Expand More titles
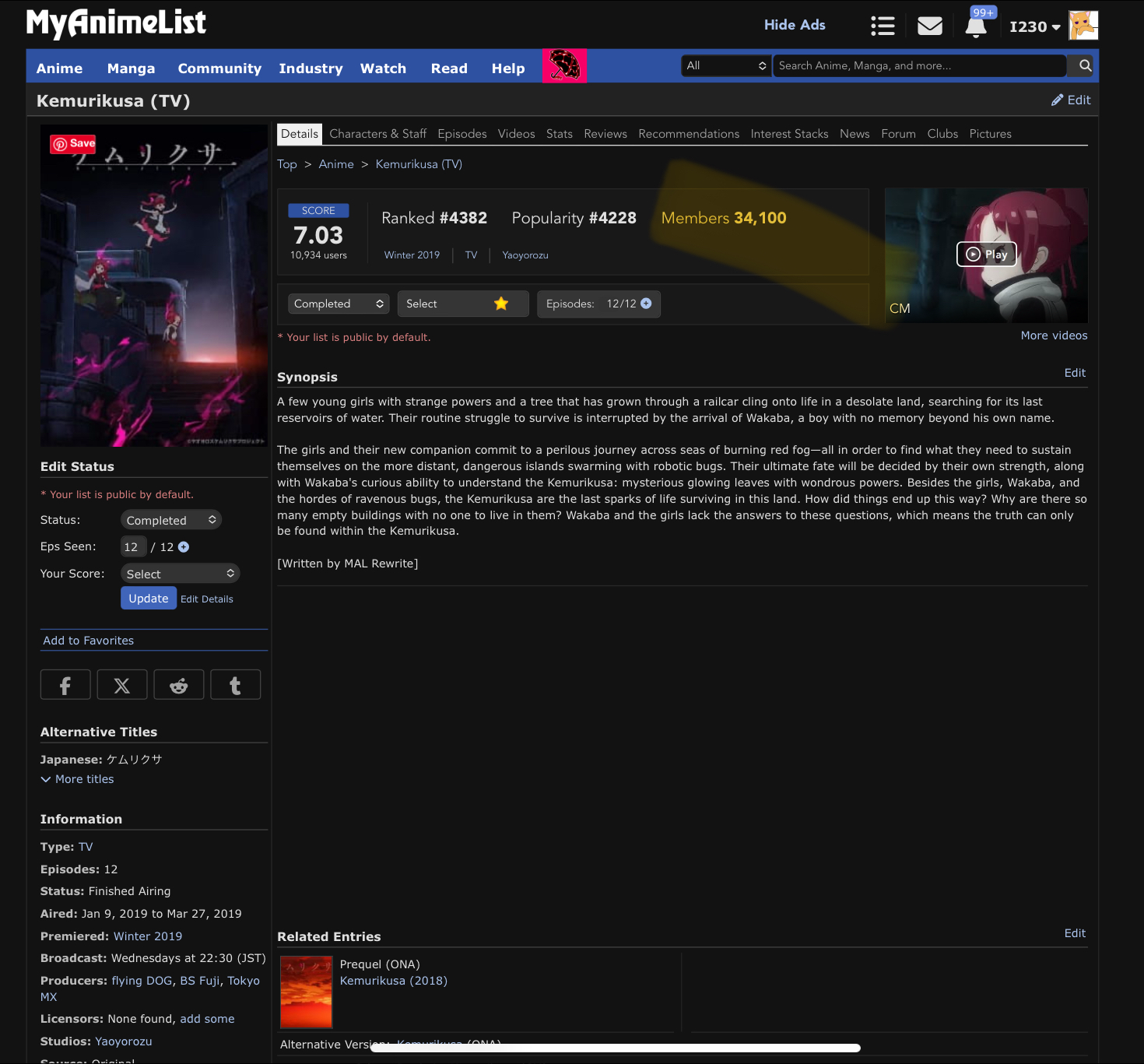The height and width of the screenshot is (1064, 1144). pos(77,779)
